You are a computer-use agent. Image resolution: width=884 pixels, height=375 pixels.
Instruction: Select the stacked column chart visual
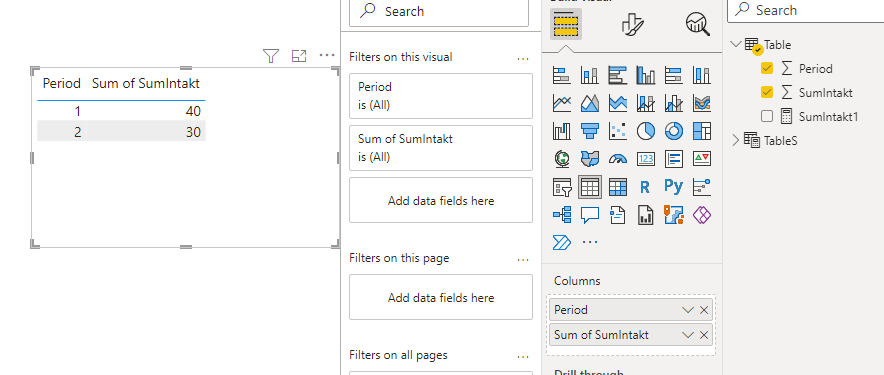590,75
